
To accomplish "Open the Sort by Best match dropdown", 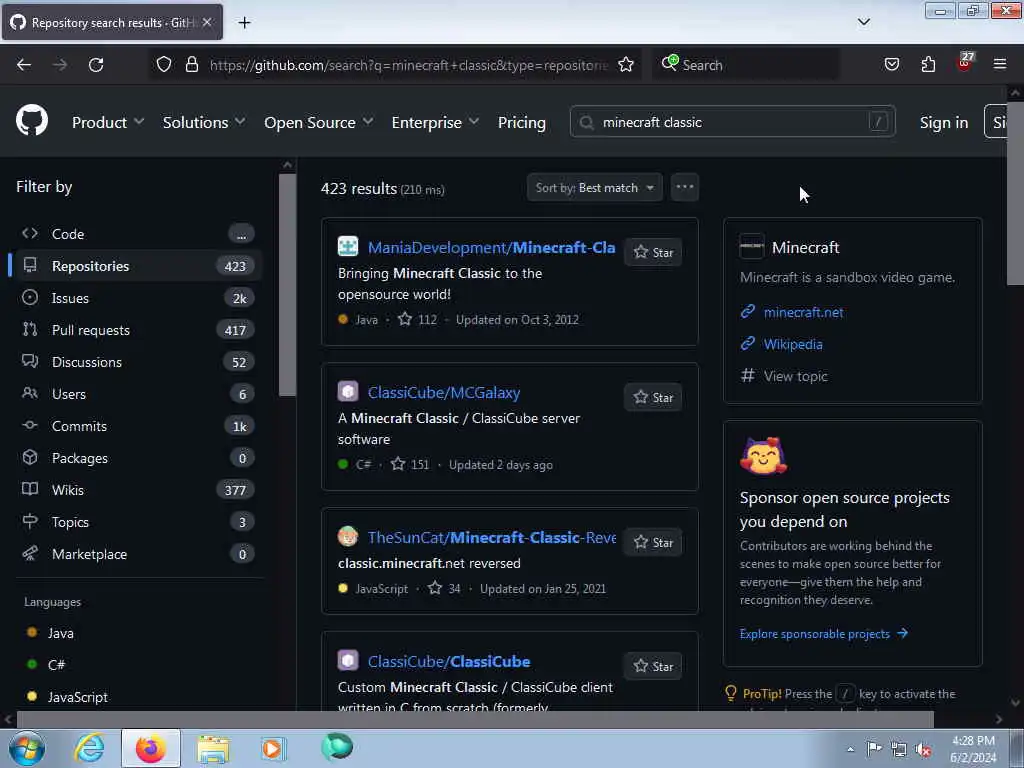I will coord(594,187).
